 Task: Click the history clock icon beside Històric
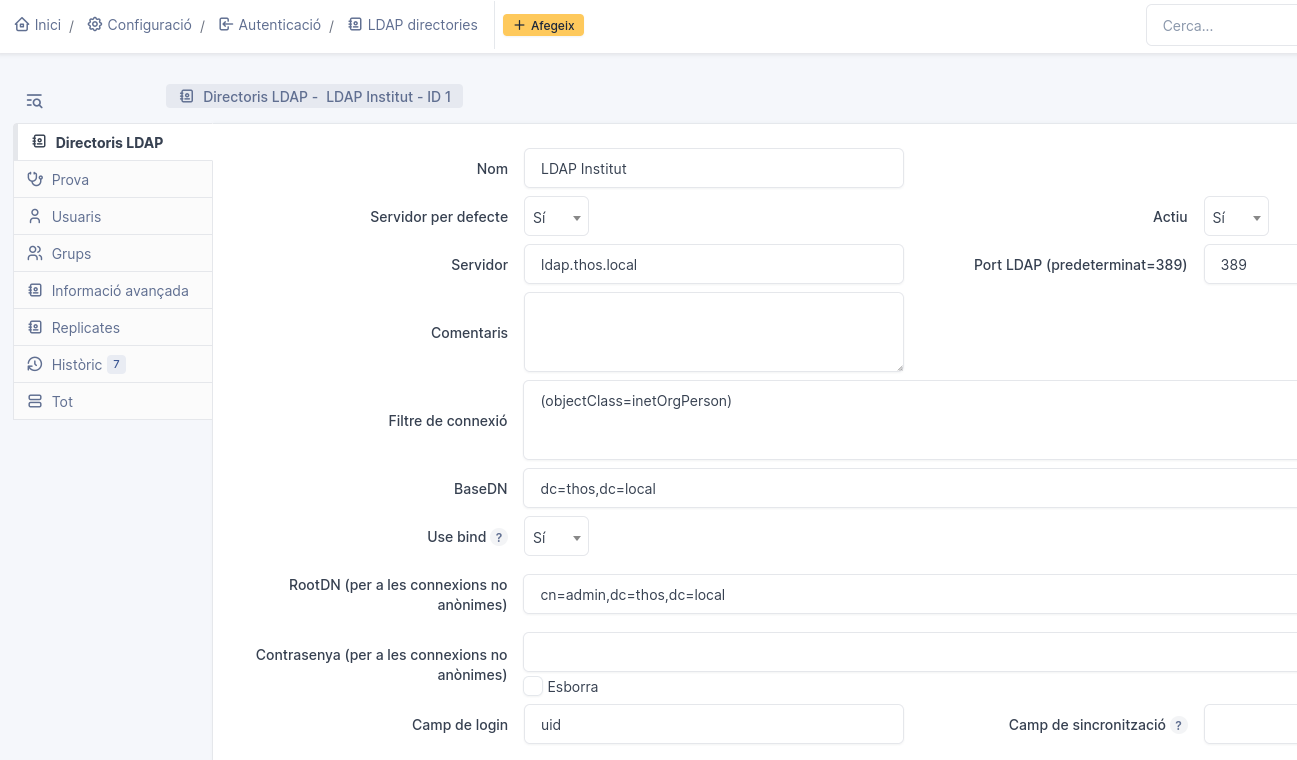tap(35, 365)
